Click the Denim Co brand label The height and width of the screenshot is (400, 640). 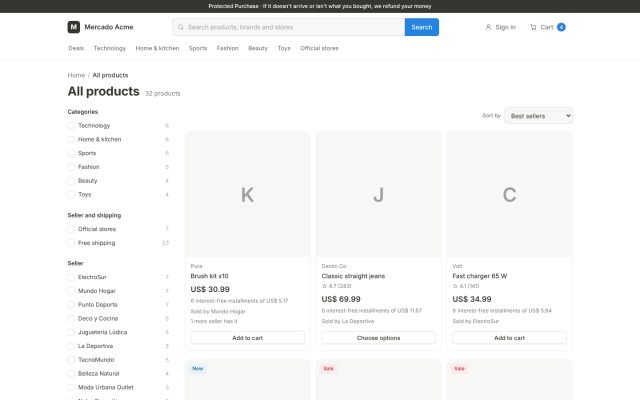pos(334,266)
